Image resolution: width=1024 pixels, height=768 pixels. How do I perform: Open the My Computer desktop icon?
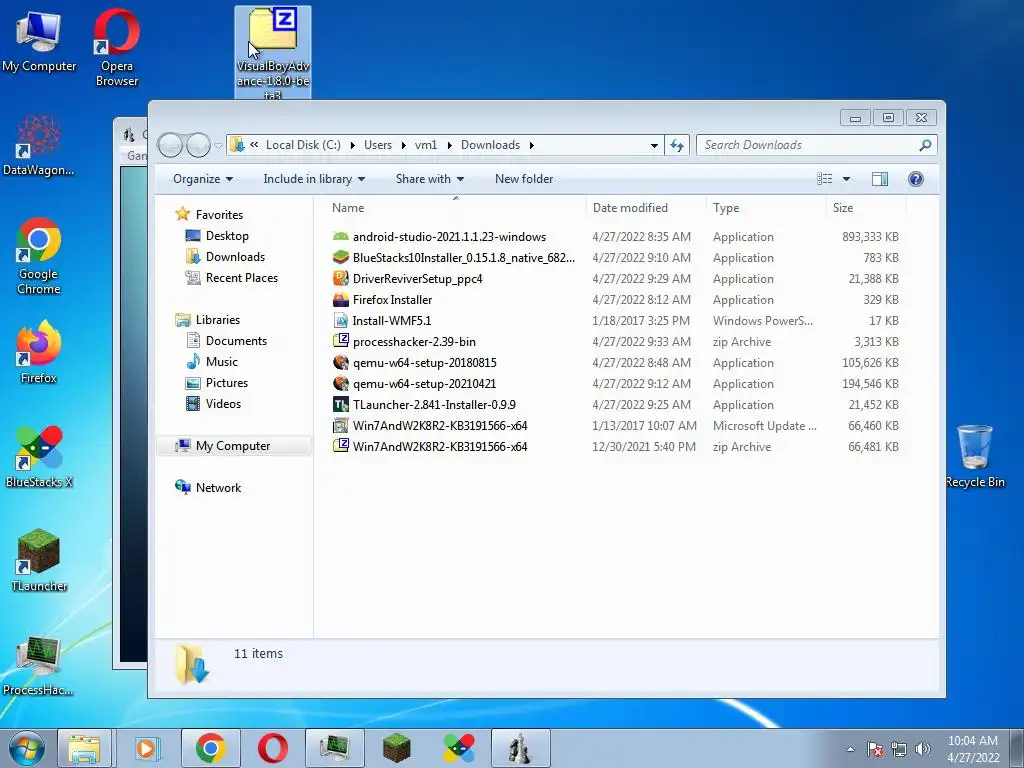[39, 40]
